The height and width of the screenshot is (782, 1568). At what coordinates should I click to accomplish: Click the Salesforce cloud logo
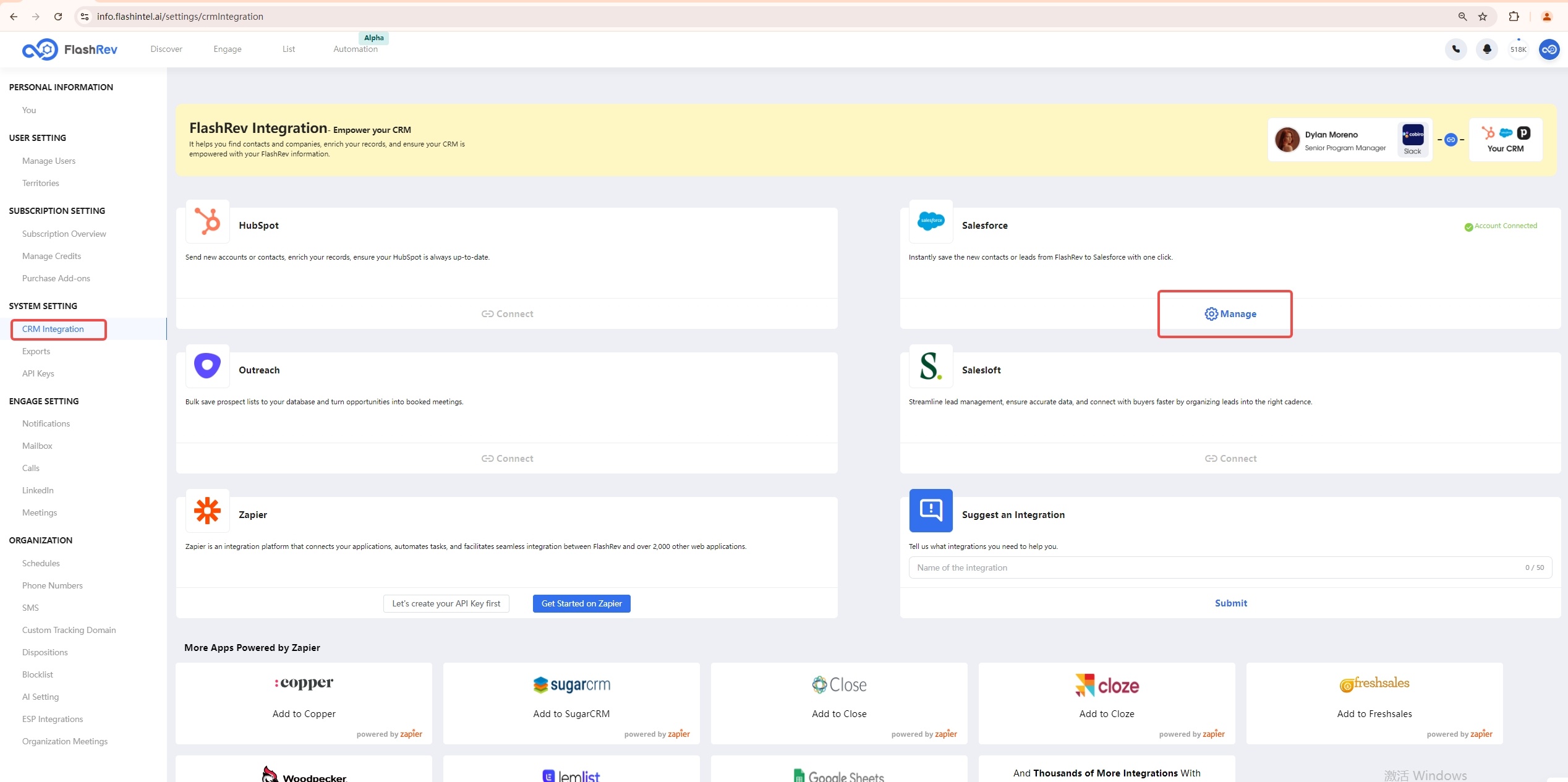931,221
